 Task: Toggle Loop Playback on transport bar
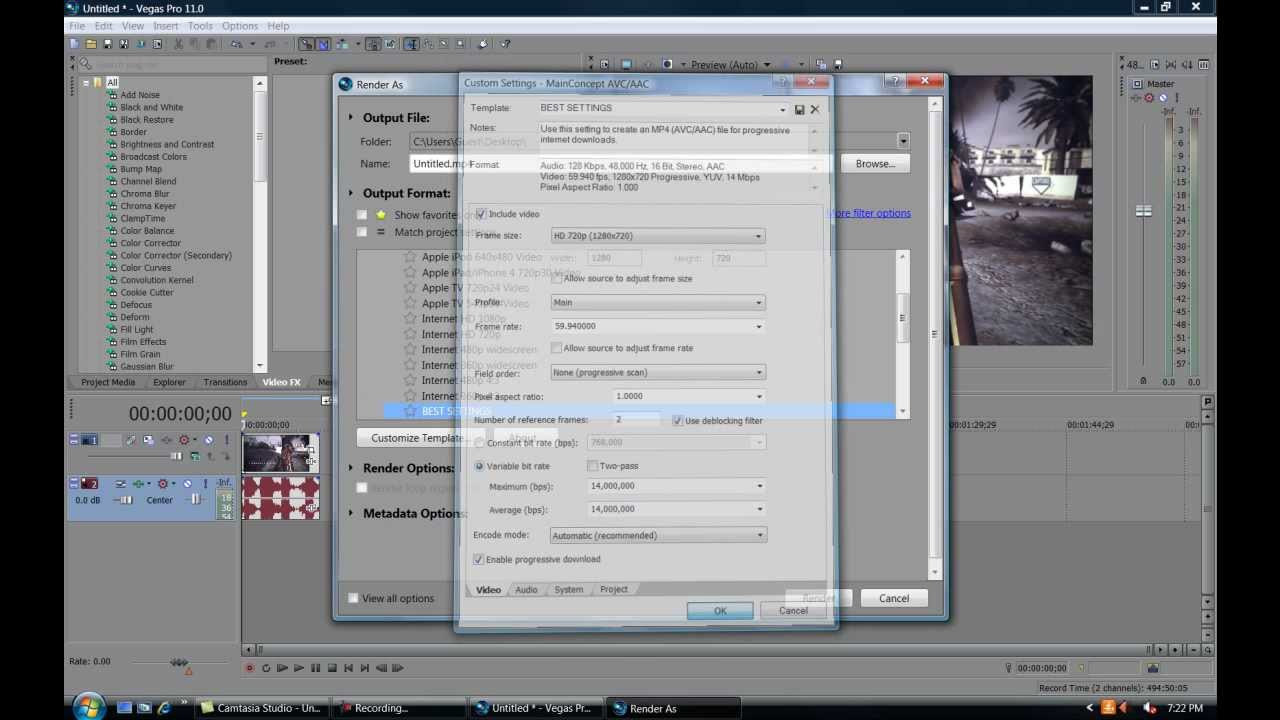coord(266,668)
